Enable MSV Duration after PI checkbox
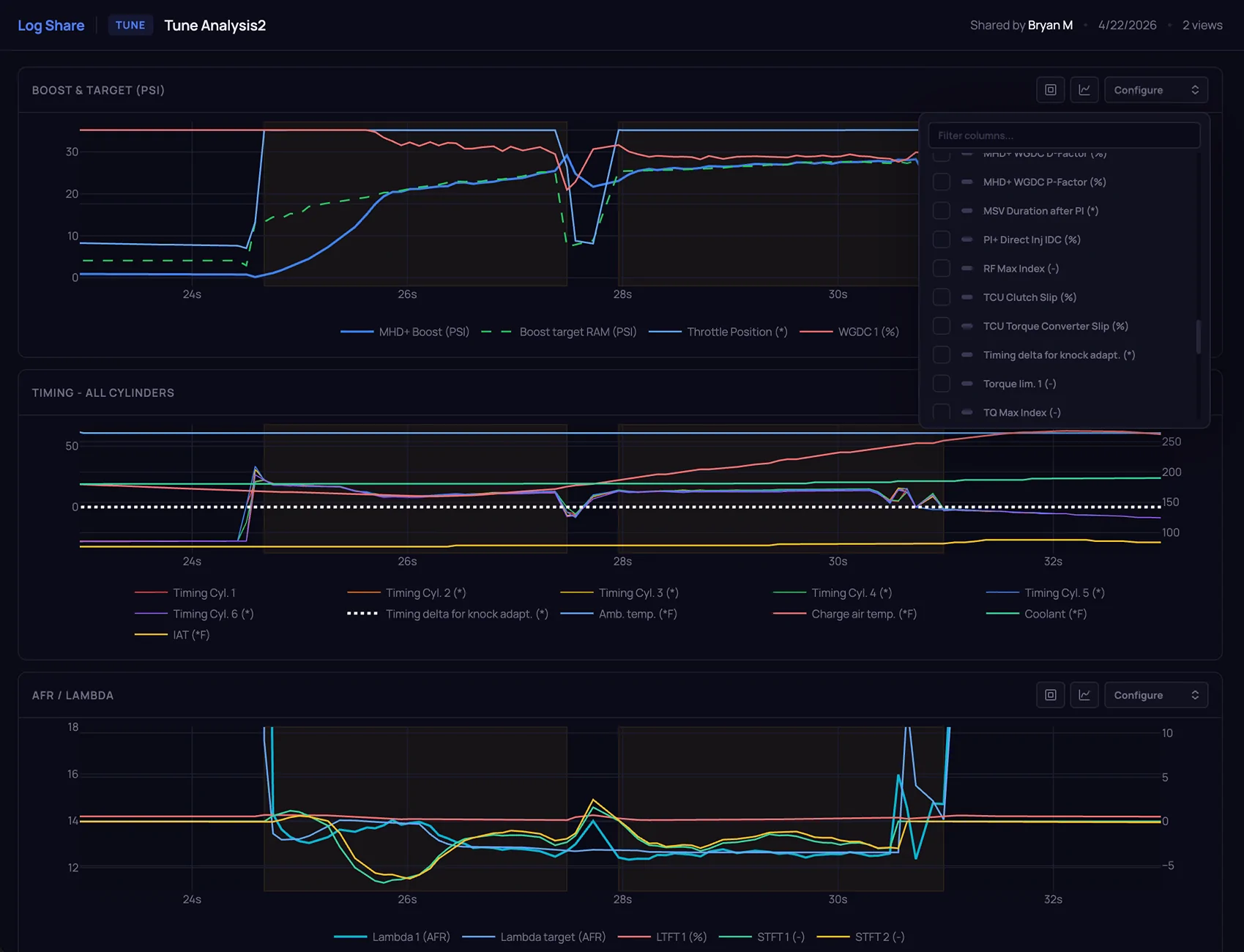 pos(942,211)
